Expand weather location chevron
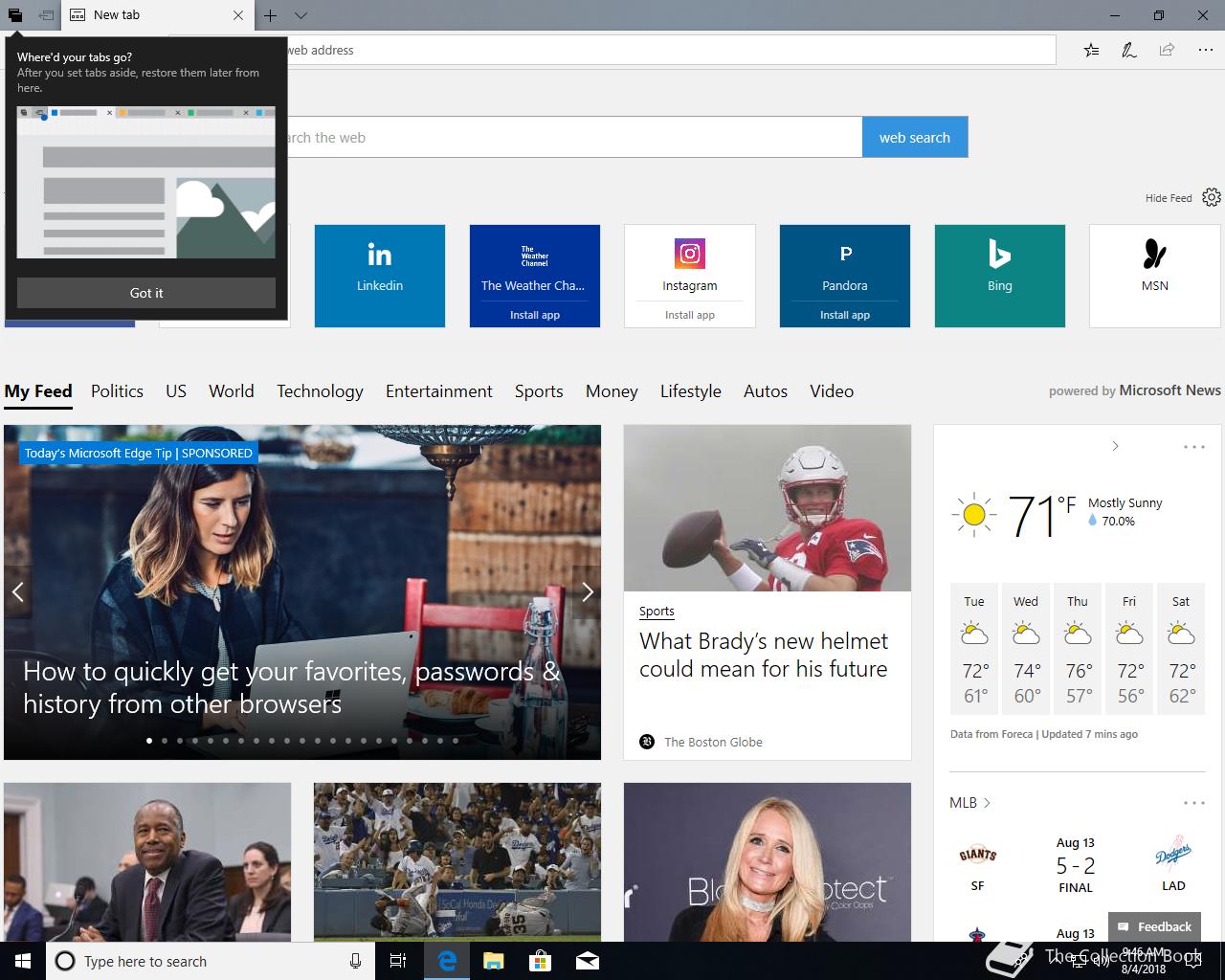Image resolution: width=1225 pixels, height=980 pixels. [1115, 446]
